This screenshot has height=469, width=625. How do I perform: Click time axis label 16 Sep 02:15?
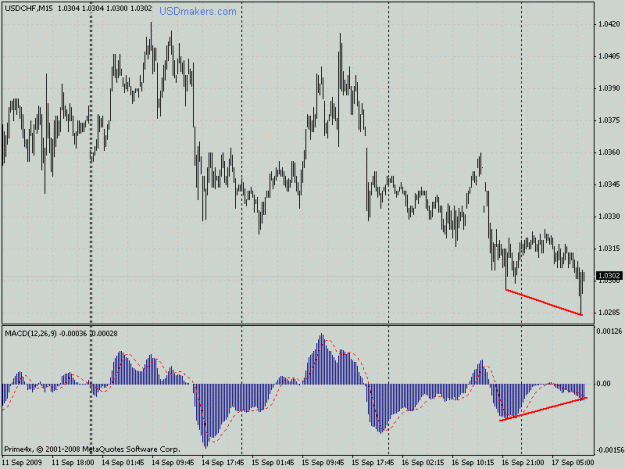click(423, 463)
